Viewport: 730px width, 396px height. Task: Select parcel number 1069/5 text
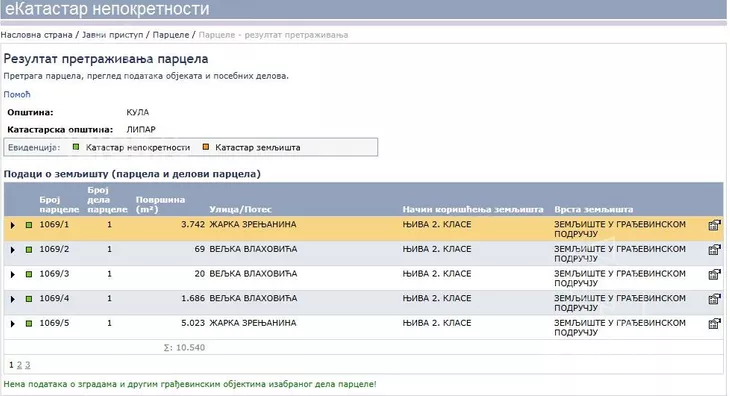point(54,323)
